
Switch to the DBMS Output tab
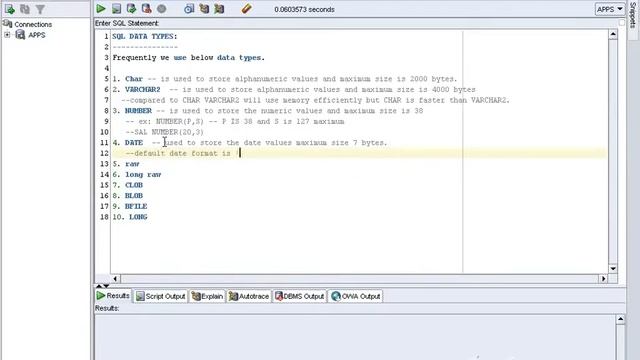pyautogui.click(x=299, y=296)
